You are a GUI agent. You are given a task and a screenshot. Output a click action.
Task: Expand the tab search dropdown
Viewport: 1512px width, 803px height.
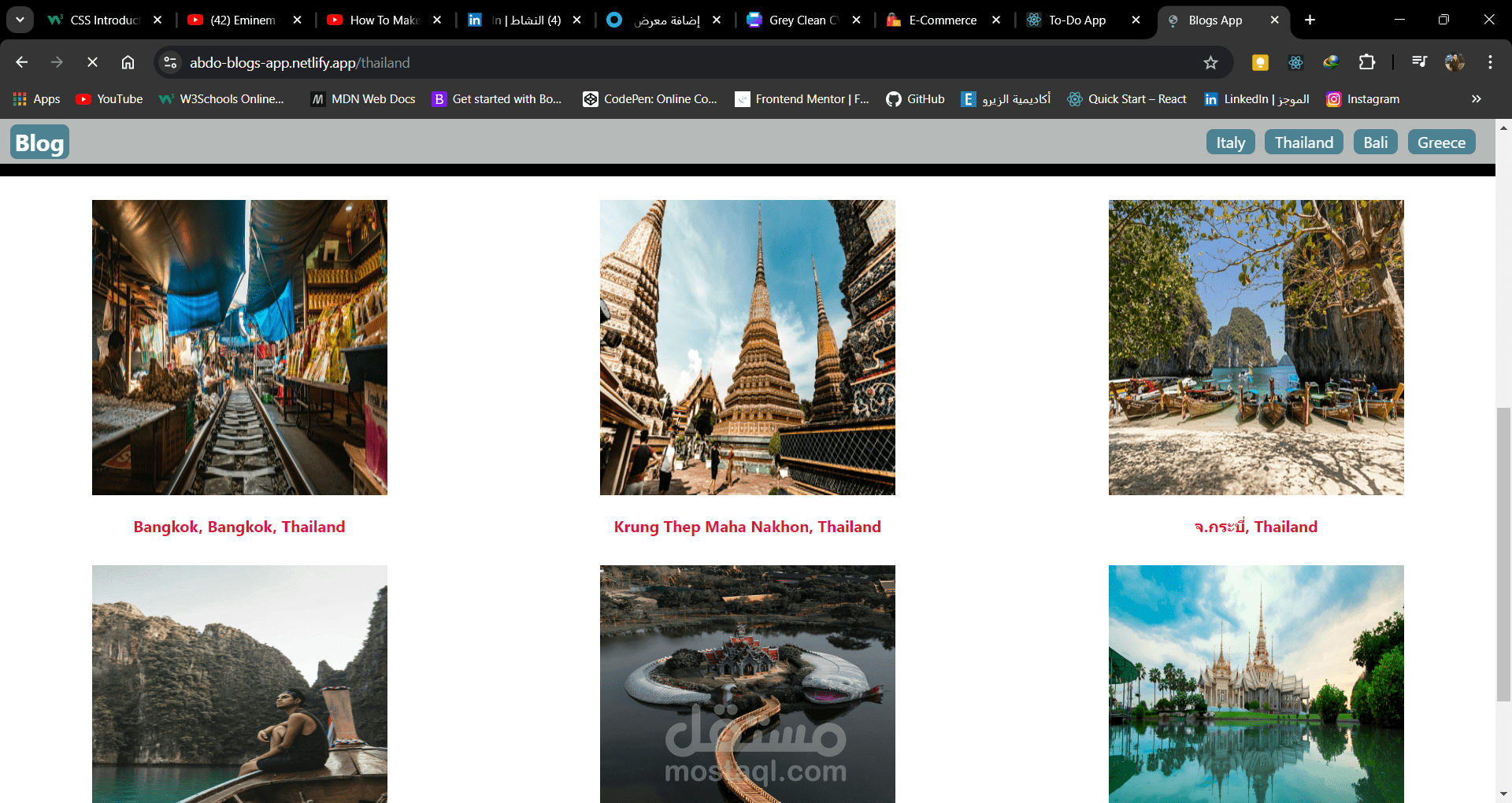point(20,20)
